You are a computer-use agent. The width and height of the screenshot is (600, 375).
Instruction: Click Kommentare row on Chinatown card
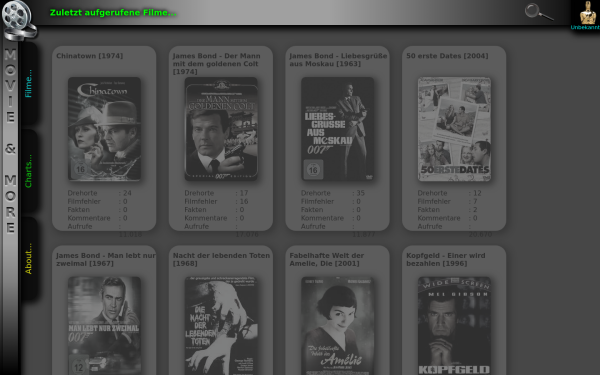(x=98, y=218)
